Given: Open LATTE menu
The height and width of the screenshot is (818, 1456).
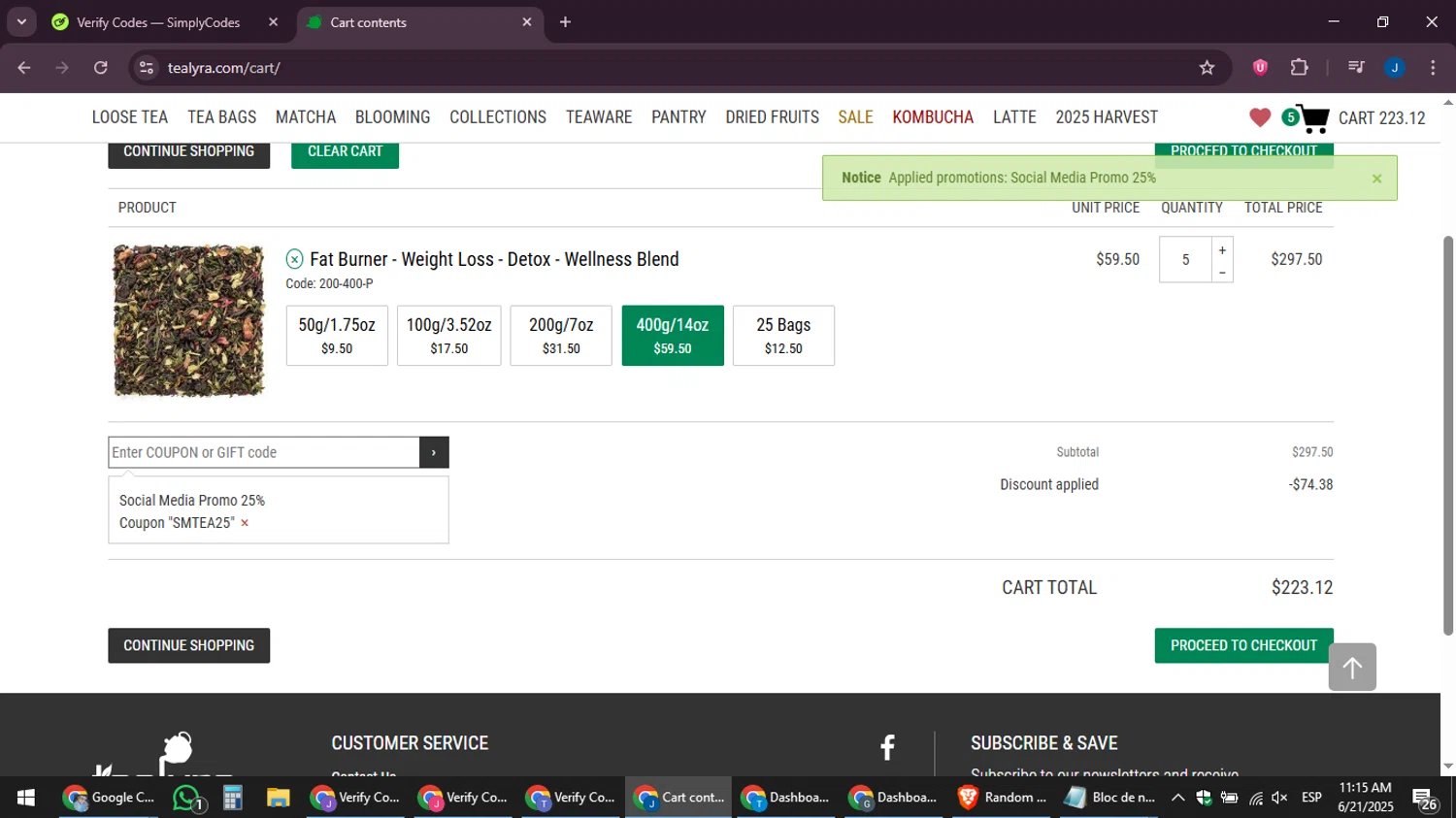Looking at the screenshot, I should point(1014,117).
